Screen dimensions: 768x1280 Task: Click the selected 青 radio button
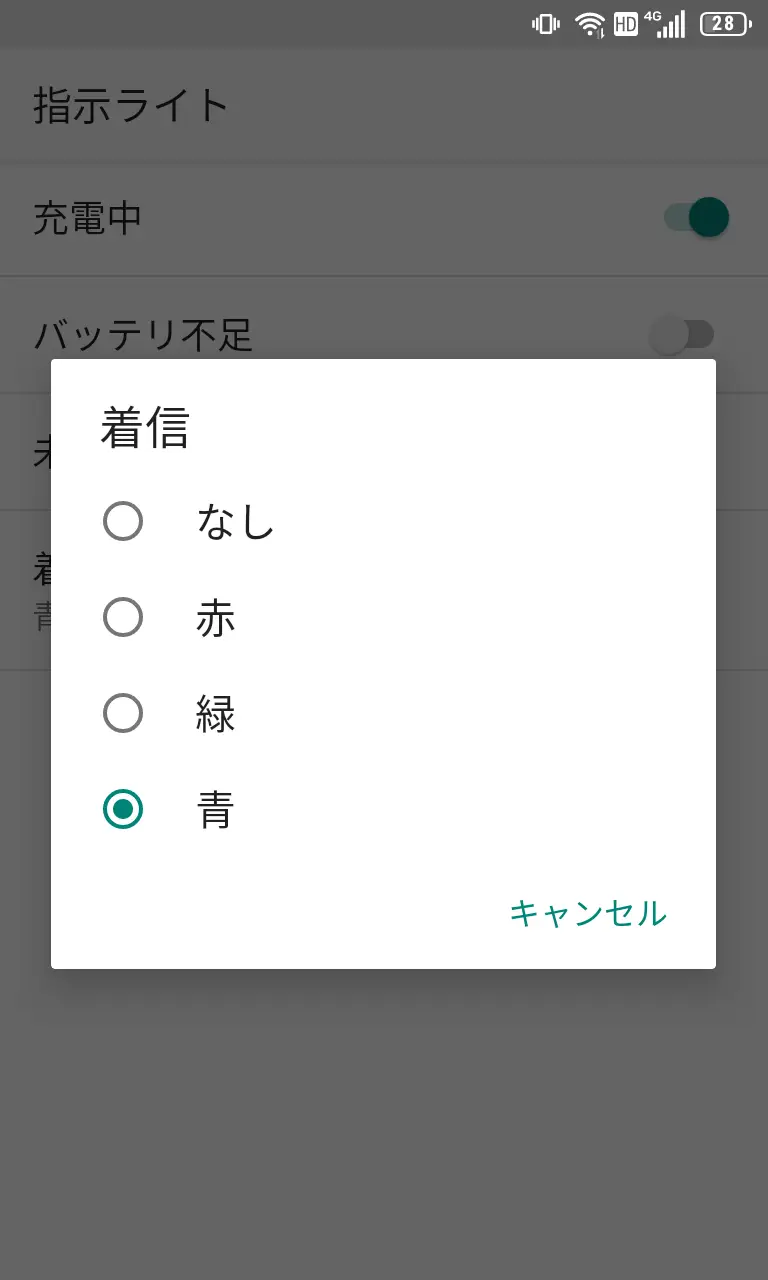[123, 809]
